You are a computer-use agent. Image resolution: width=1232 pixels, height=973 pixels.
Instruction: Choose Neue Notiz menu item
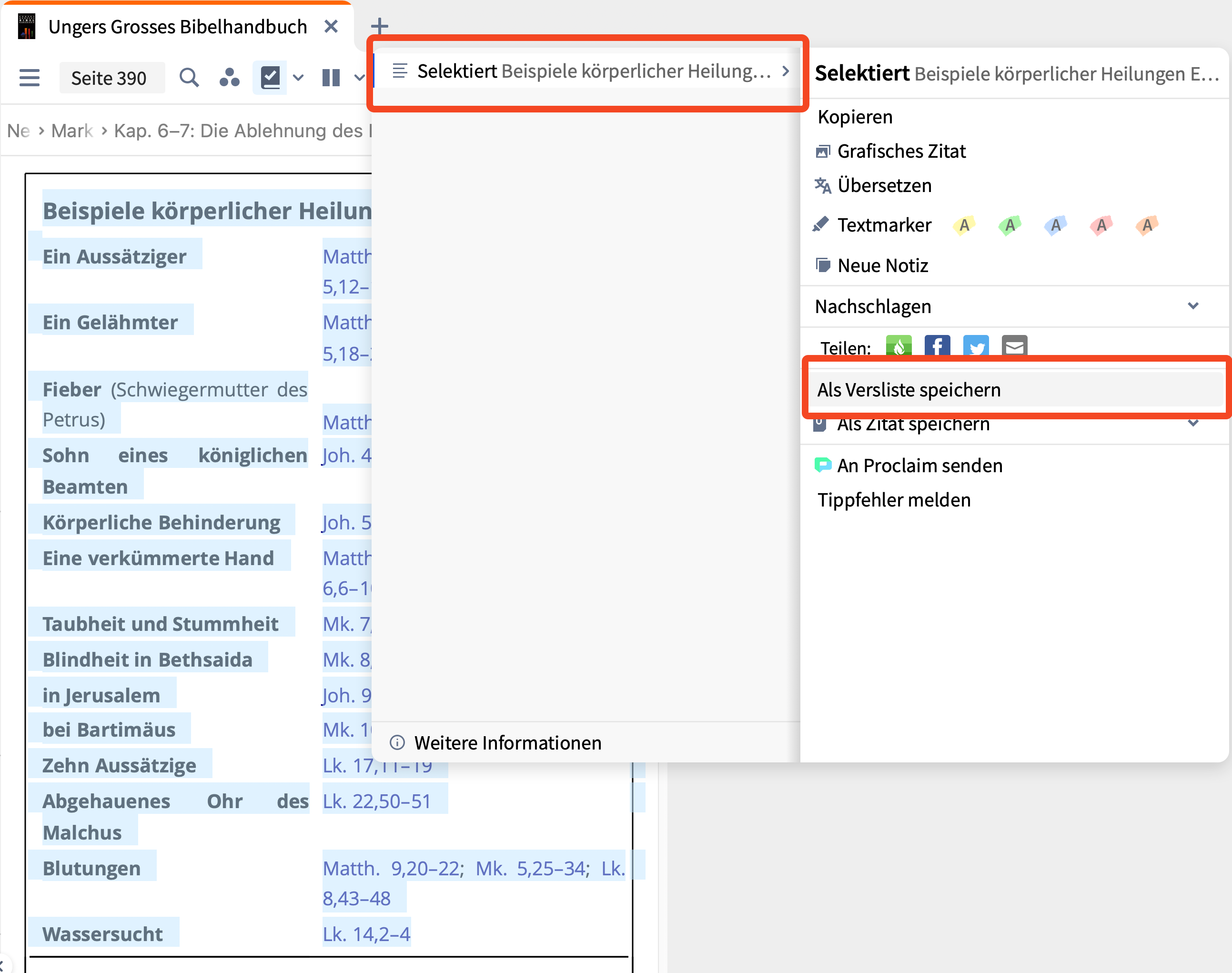point(883,265)
